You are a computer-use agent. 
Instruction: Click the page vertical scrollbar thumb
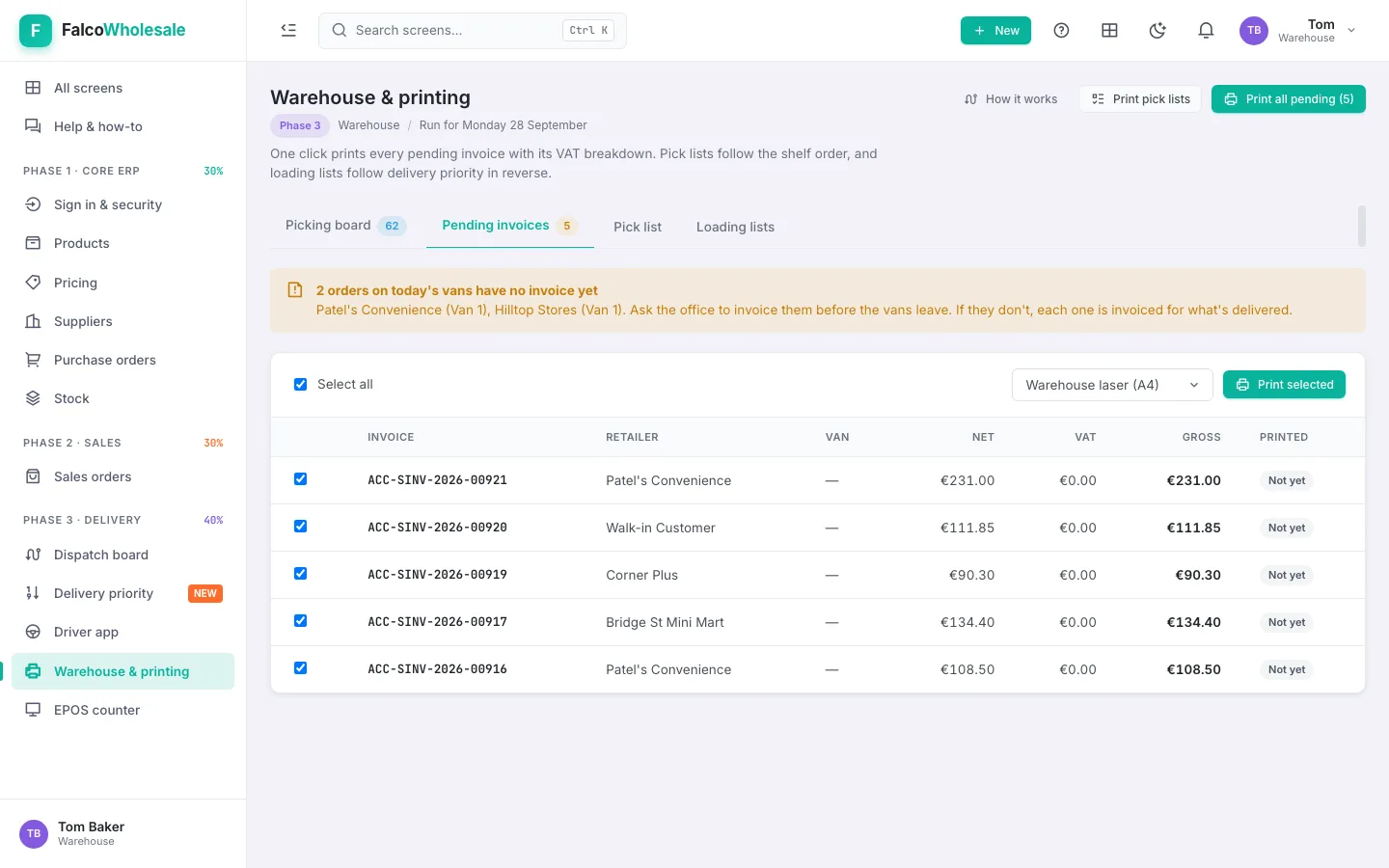[x=1362, y=226]
